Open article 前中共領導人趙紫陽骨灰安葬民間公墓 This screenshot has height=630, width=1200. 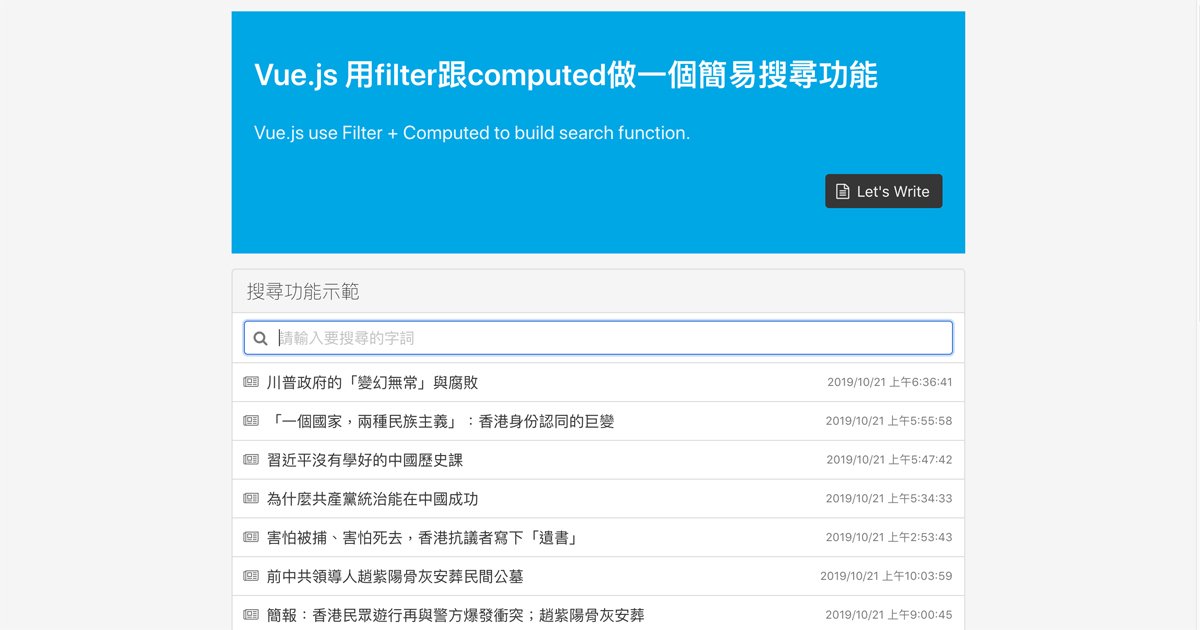point(395,576)
